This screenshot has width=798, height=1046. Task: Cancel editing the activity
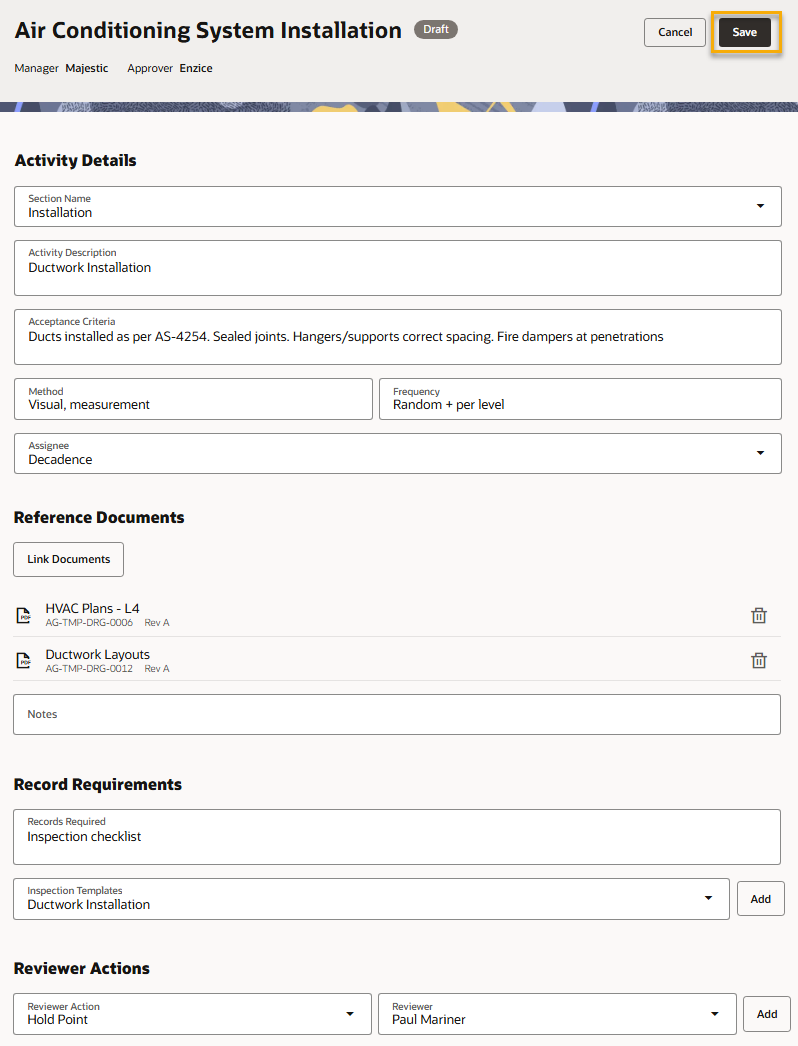coord(675,32)
